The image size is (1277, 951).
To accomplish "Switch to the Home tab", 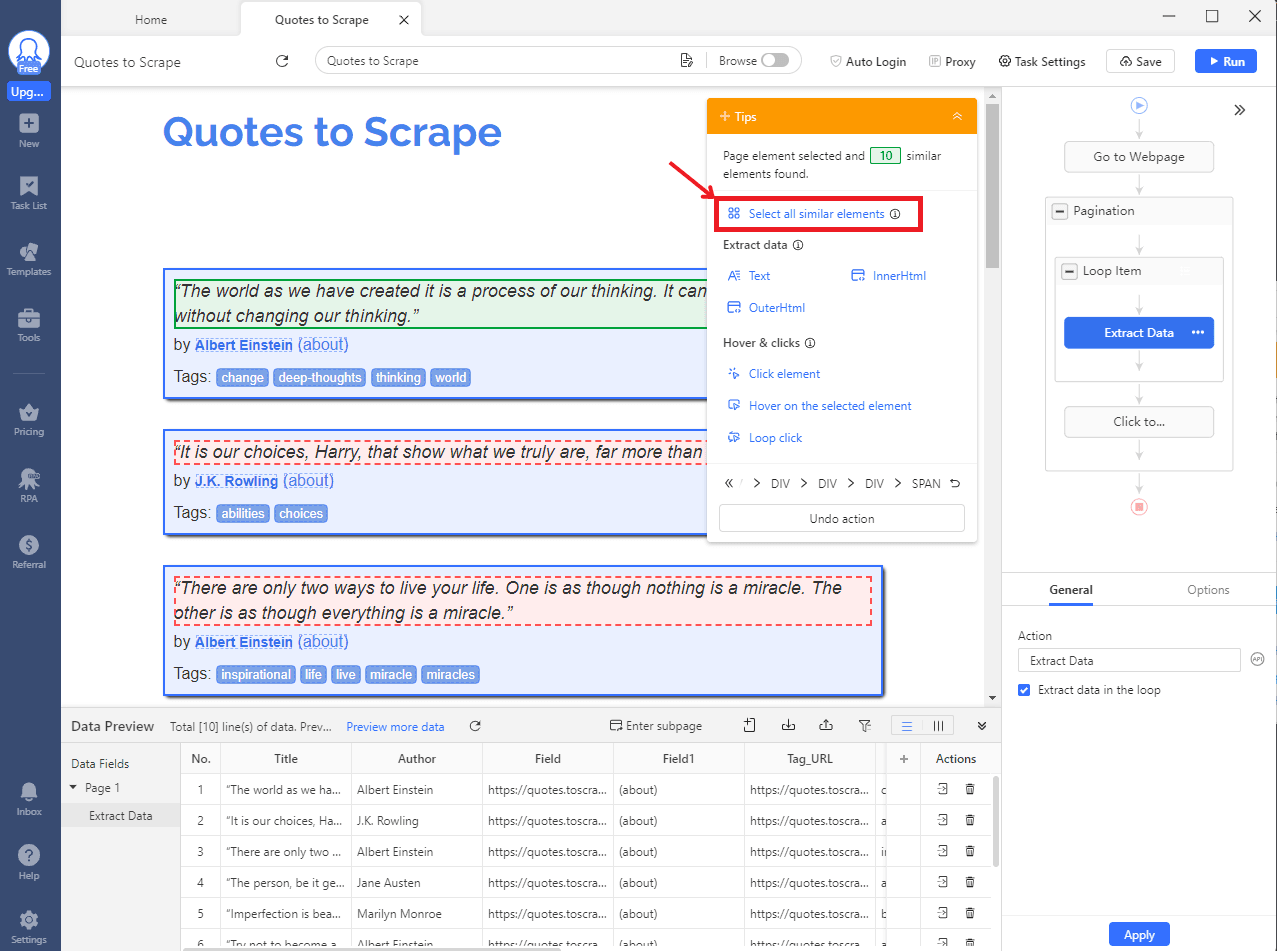I will [x=151, y=20].
